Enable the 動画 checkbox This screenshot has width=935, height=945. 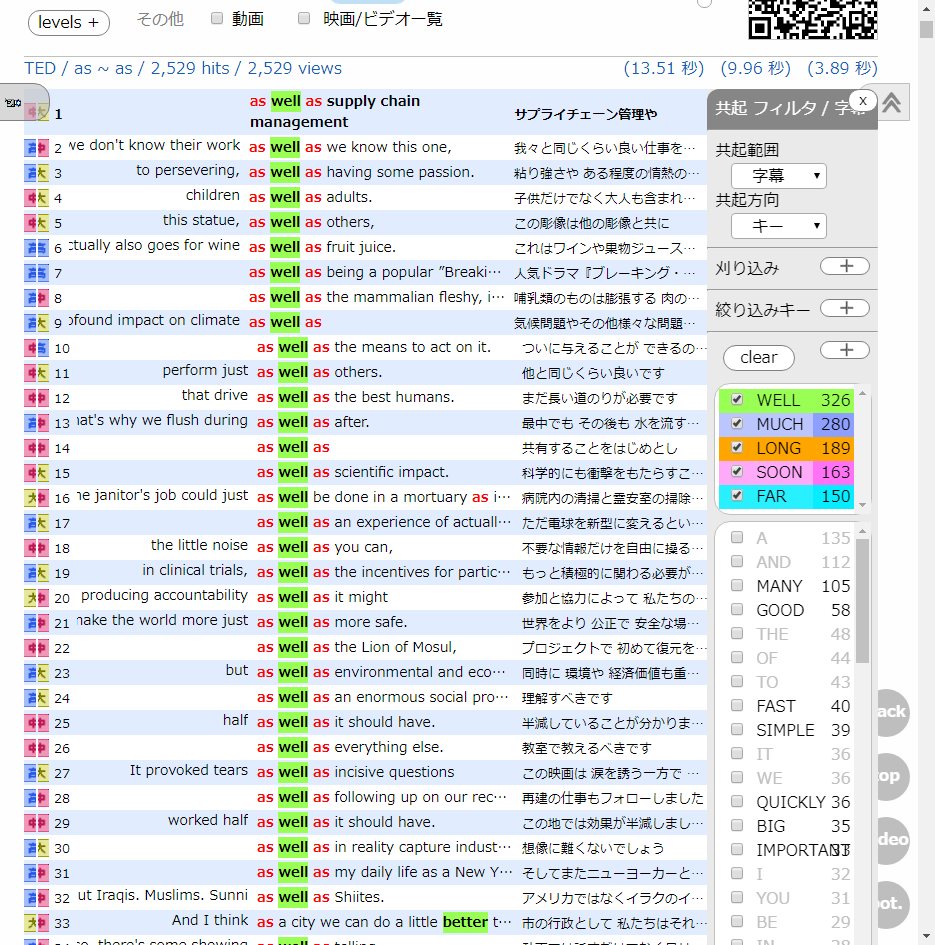tap(217, 18)
